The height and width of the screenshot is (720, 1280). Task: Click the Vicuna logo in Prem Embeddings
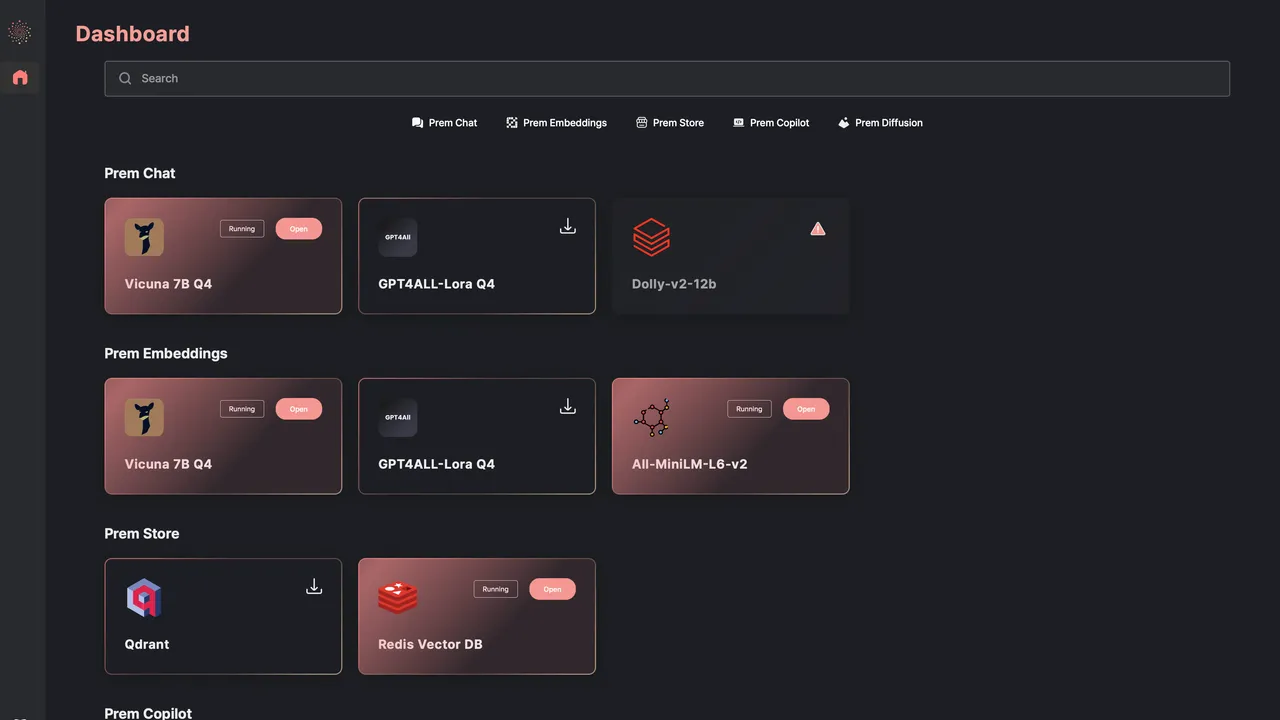[144, 417]
